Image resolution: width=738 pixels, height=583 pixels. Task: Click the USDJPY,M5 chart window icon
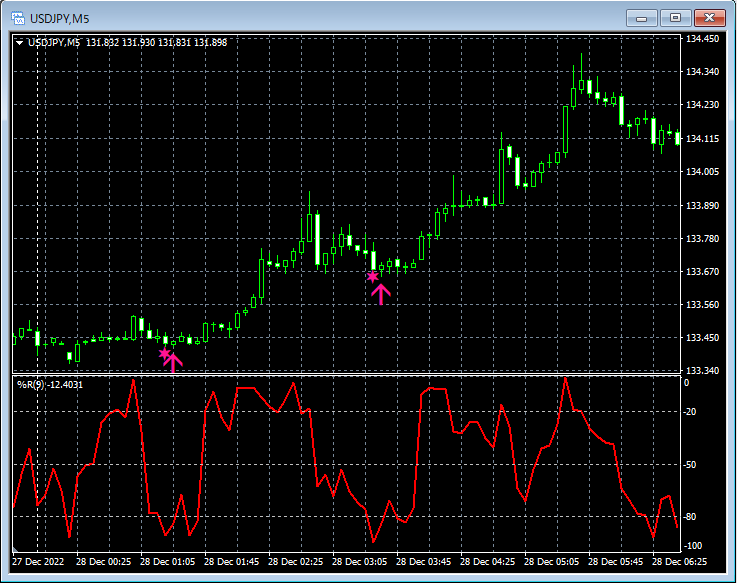tap(18, 18)
